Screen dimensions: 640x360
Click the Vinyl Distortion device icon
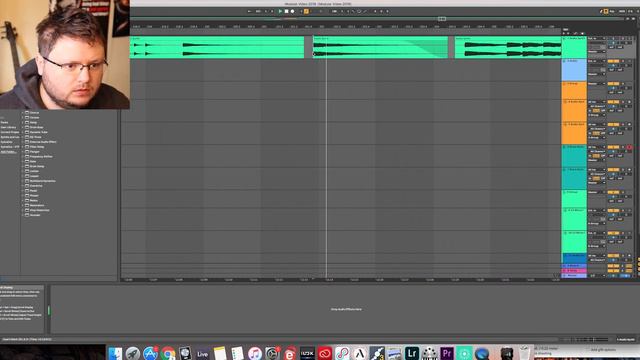coord(27,211)
